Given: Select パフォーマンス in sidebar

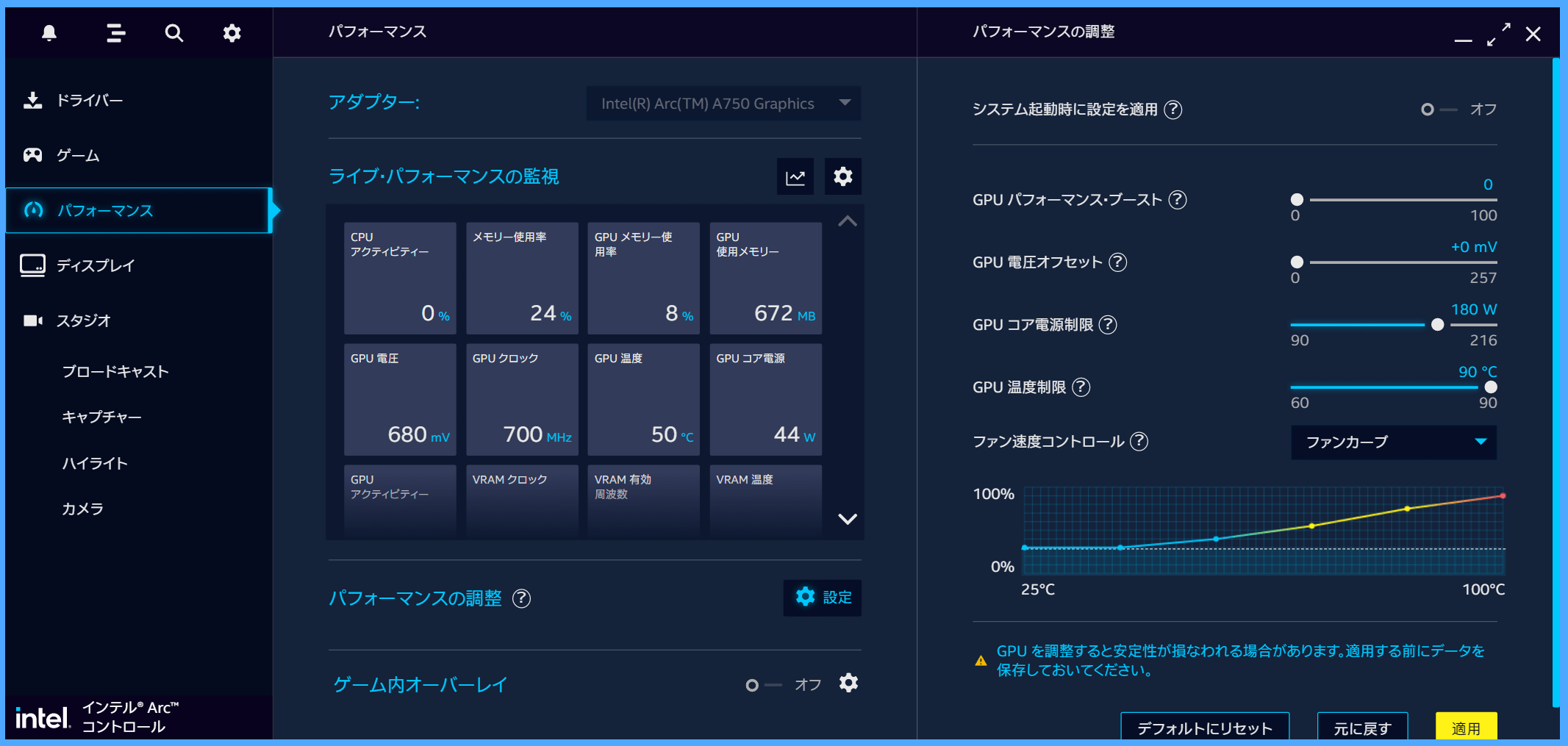Looking at the screenshot, I should pyautogui.click(x=138, y=210).
